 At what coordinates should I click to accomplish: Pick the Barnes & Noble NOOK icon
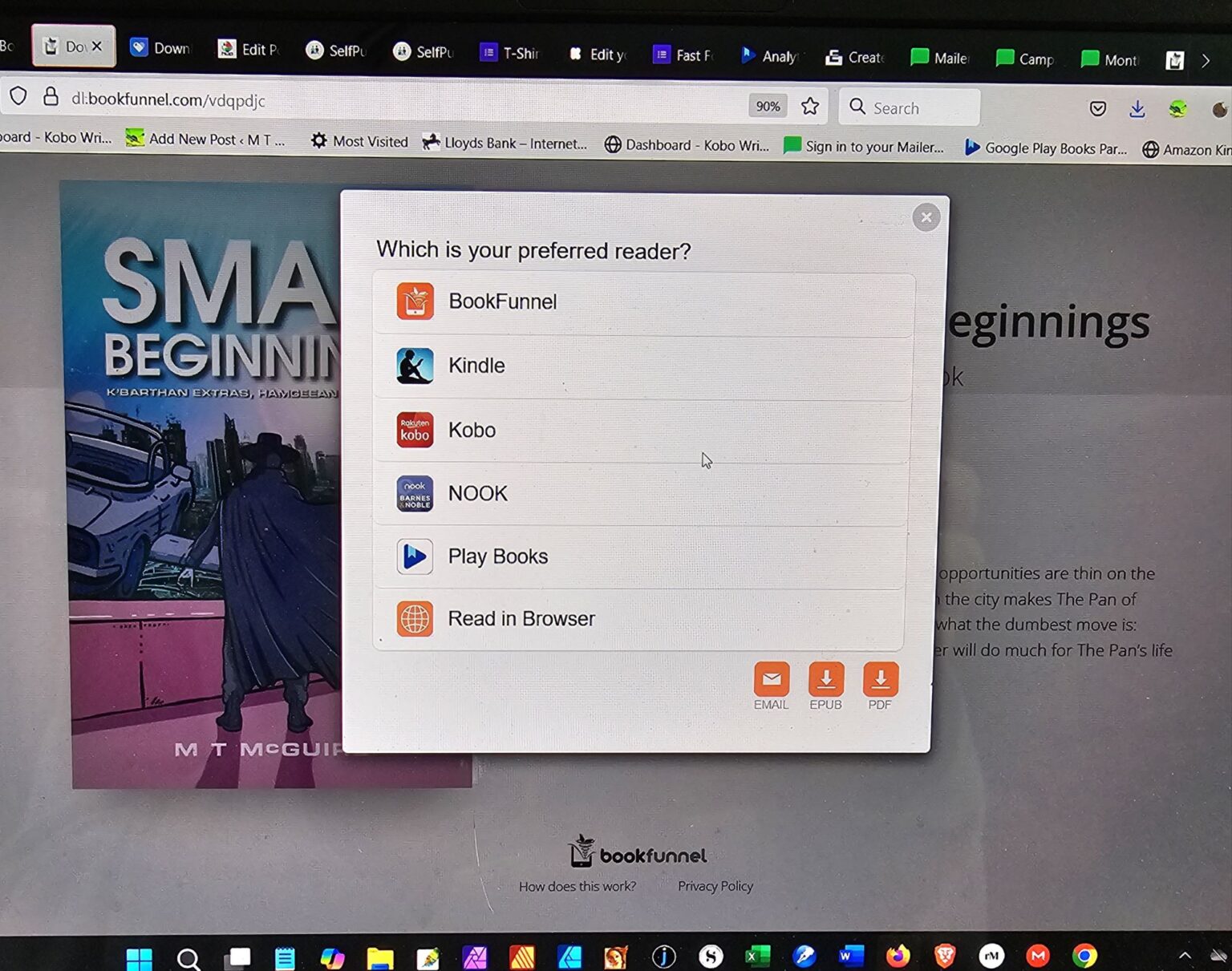click(414, 494)
